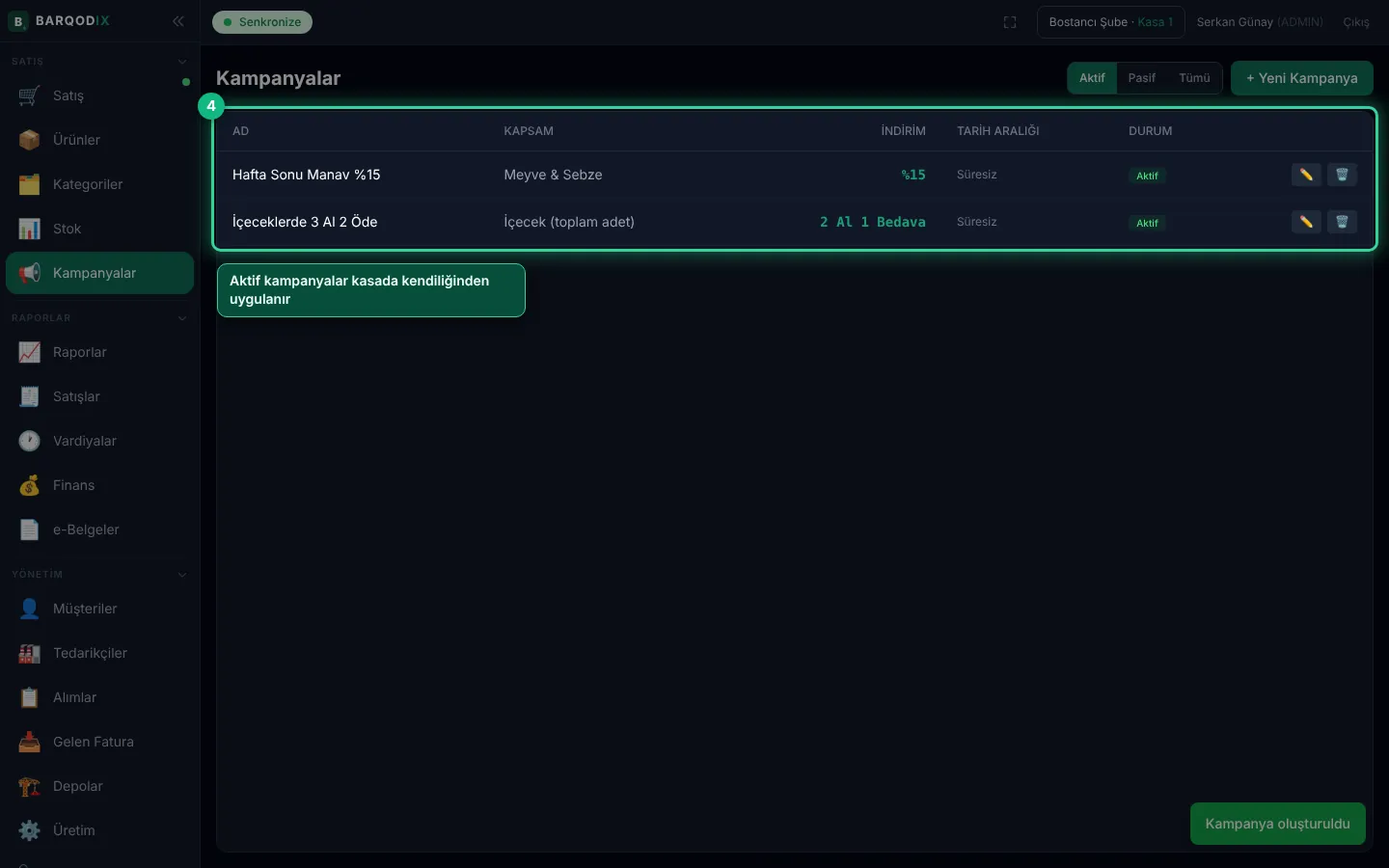
Task: Click the TARİH ARALIĞI column header
Action: [997, 131]
